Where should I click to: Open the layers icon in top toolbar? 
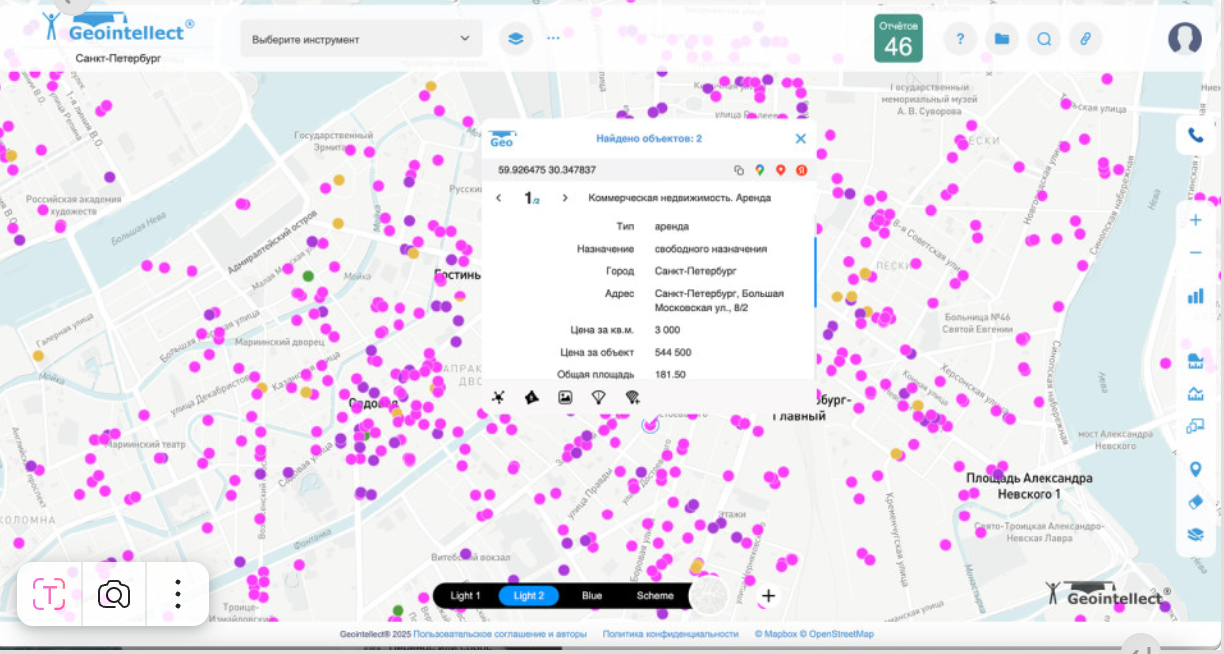click(515, 39)
